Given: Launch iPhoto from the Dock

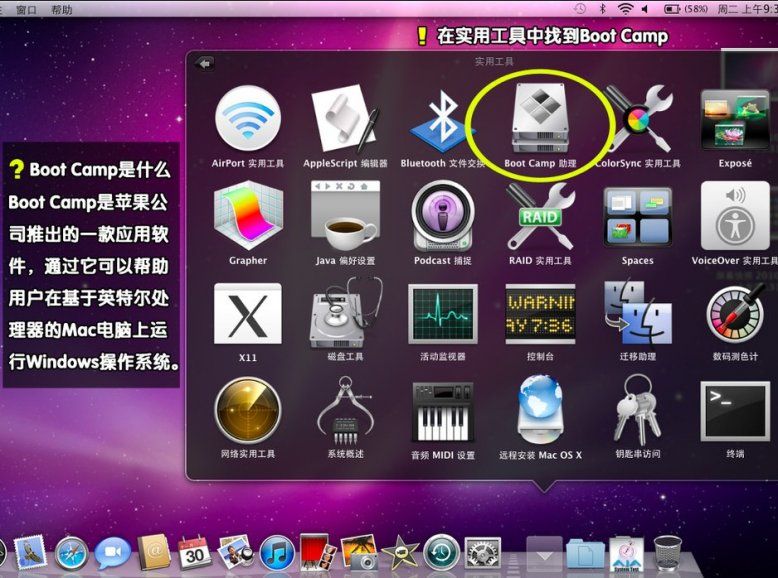Looking at the screenshot, I should tap(358, 552).
